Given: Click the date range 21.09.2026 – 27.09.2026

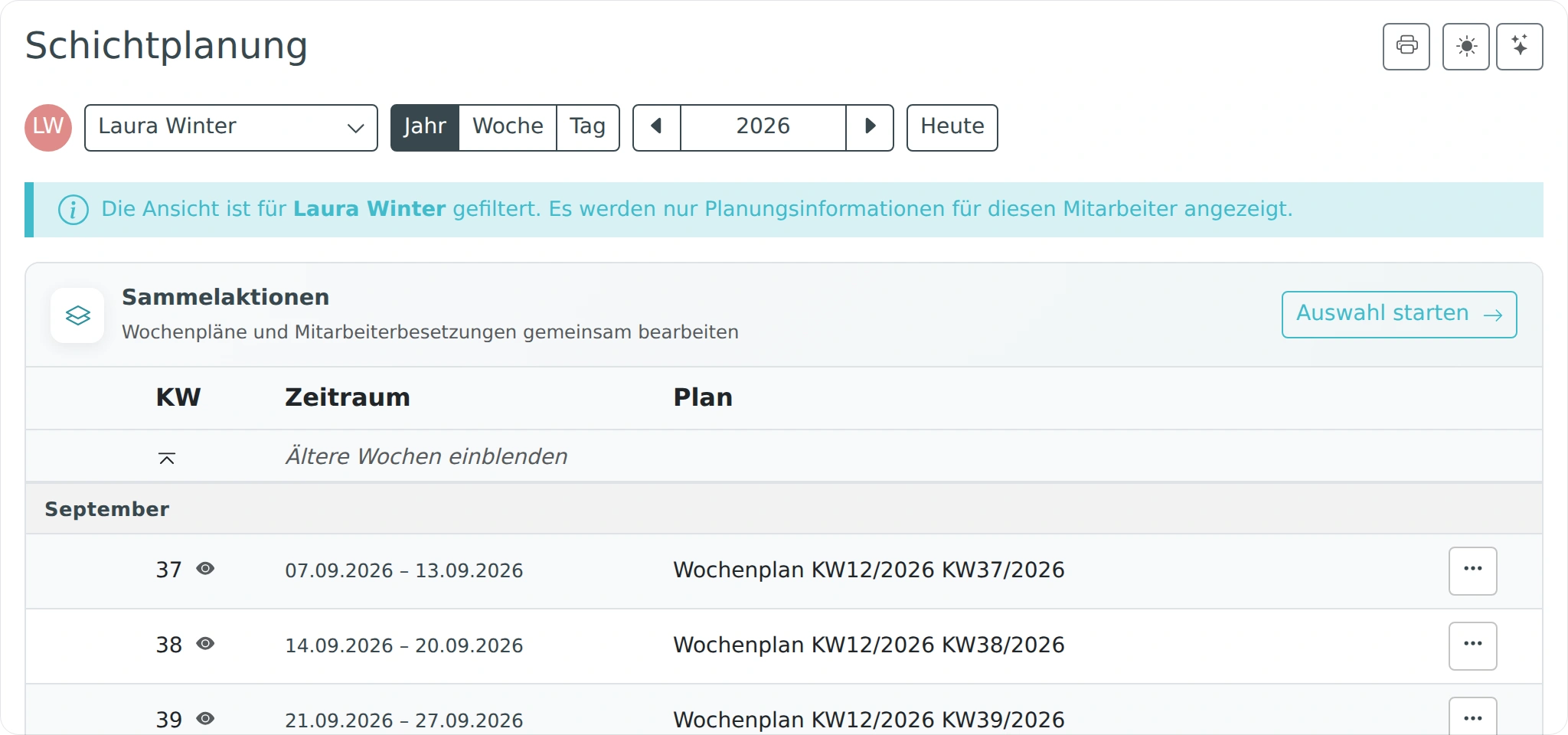Looking at the screenshot, I should [403, 721].
